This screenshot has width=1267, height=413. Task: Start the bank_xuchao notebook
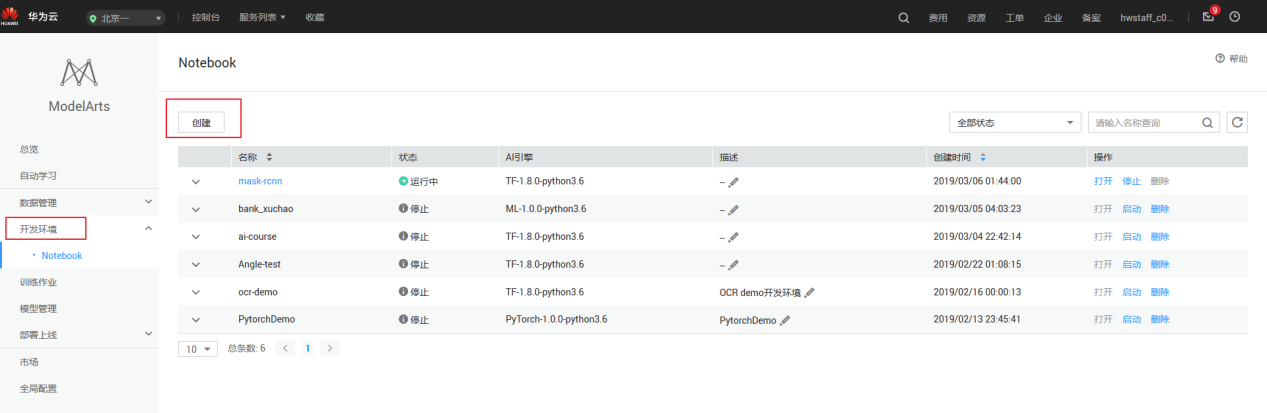[1131, 209]
